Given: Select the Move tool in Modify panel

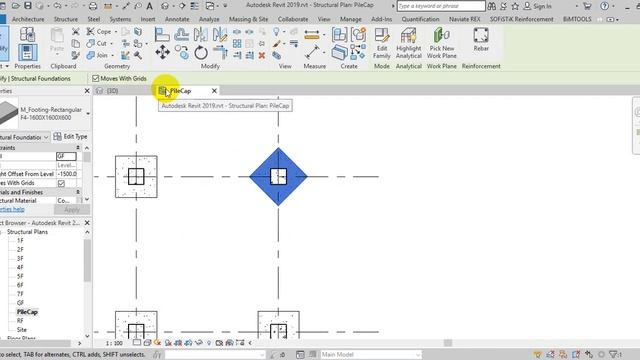Looking at the screenshot, I should (x=162, y=52).
